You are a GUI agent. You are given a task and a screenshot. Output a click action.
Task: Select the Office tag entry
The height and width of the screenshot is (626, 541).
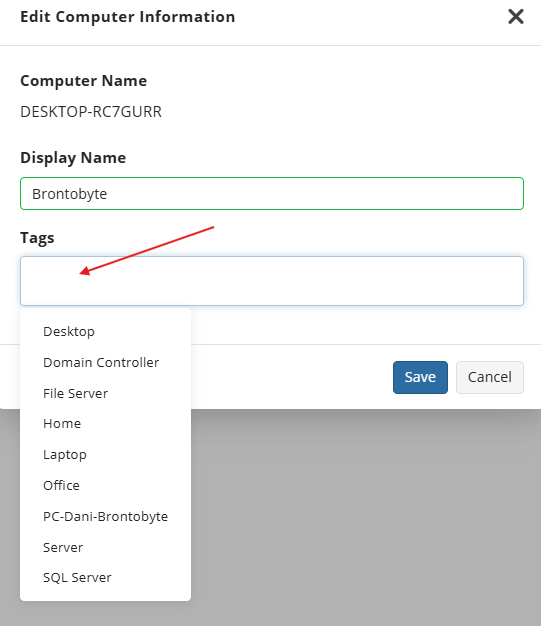coord(105,485)
